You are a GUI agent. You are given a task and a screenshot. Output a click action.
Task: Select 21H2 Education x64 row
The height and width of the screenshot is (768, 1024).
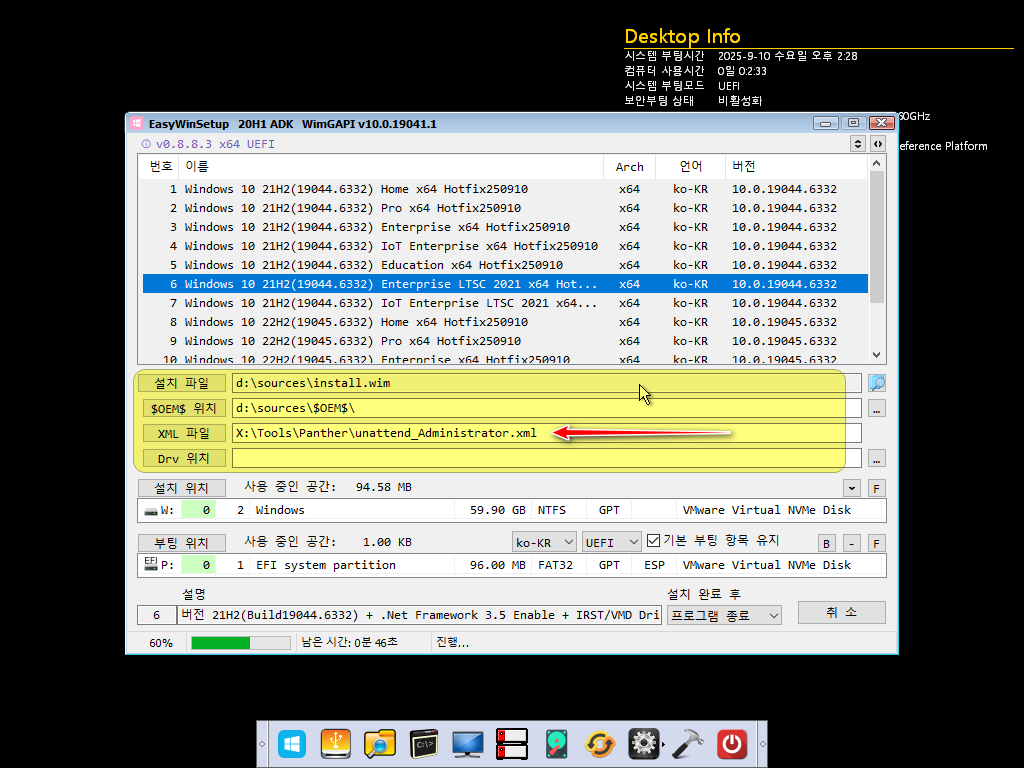point(505,264)
